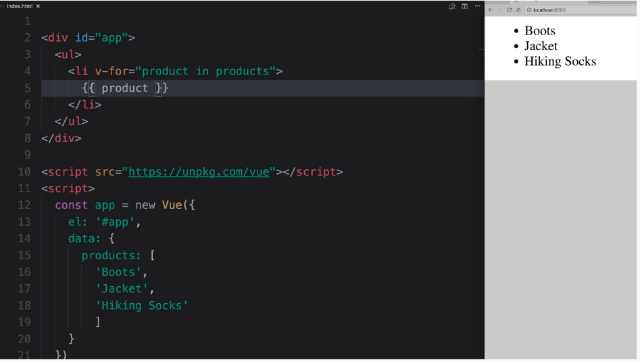Viewport: 640px width, 362px height.
Task: Select line number 15 in the gutter
Action: 24,255
